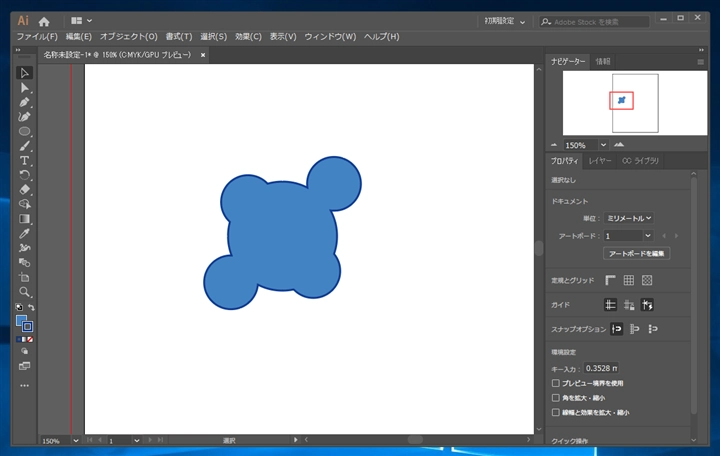Select the Rotate tool
Screen dimensions: 720x456
[x=24, y=175]
